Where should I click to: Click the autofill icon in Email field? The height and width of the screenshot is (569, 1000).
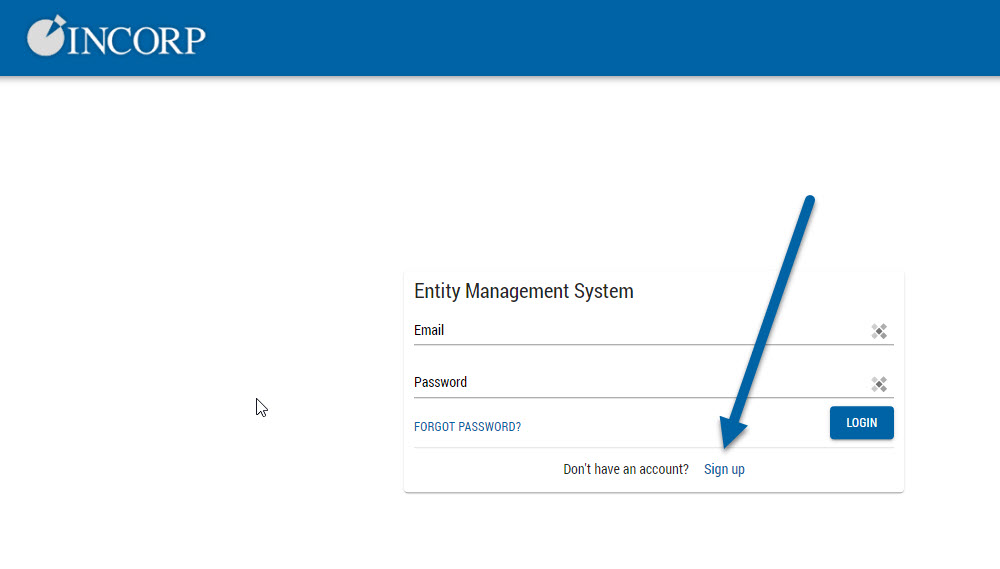click(x=879, y=331)
